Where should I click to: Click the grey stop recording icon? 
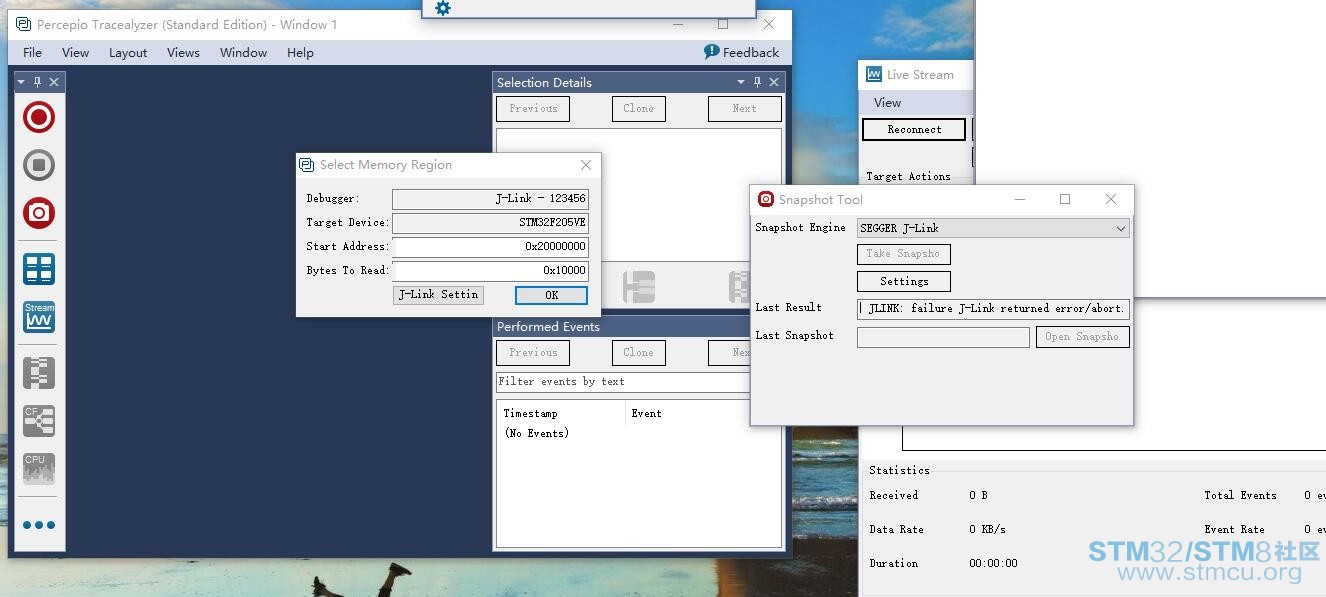point(39,165)
